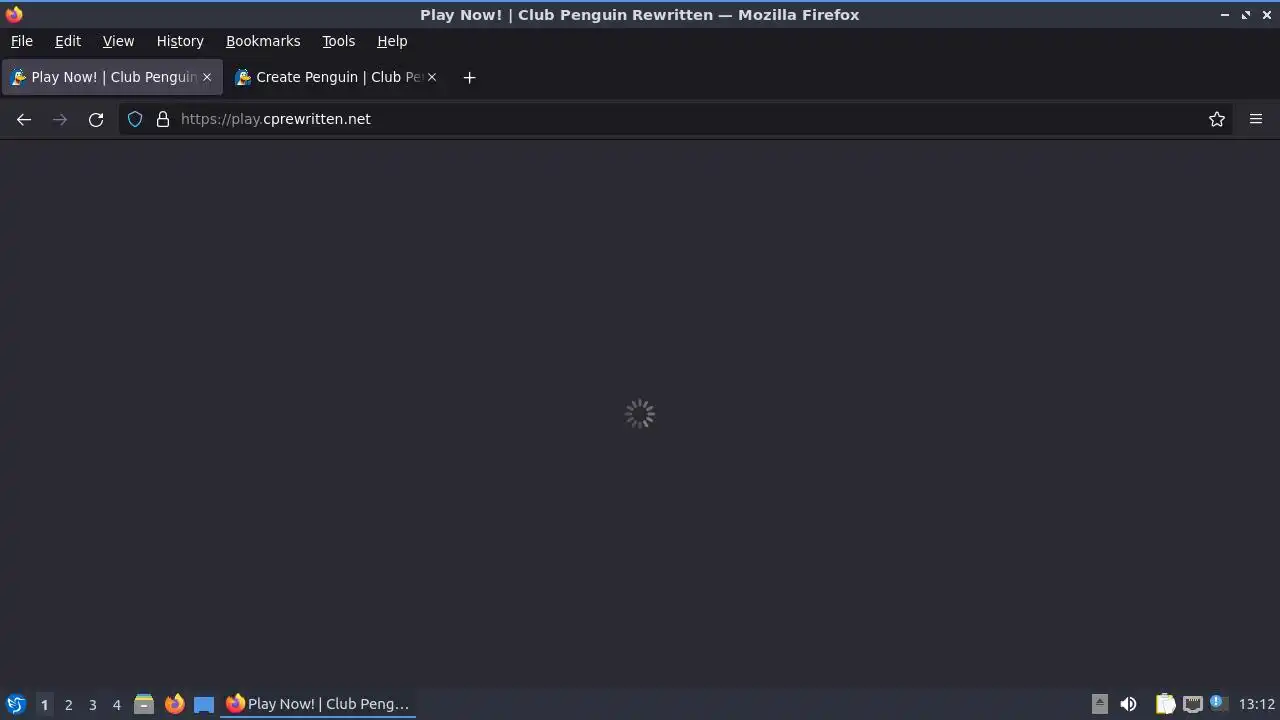This screenshot has width=1280, height=720.
Task: Open the Bookmarks menu
Action: (x=263, y=41)
